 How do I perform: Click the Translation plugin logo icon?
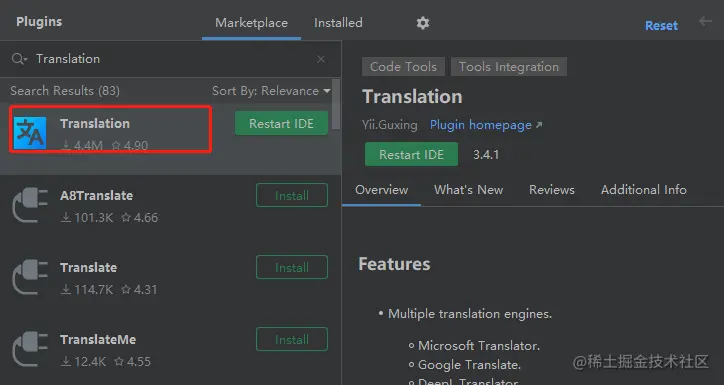tap(30, 133)
